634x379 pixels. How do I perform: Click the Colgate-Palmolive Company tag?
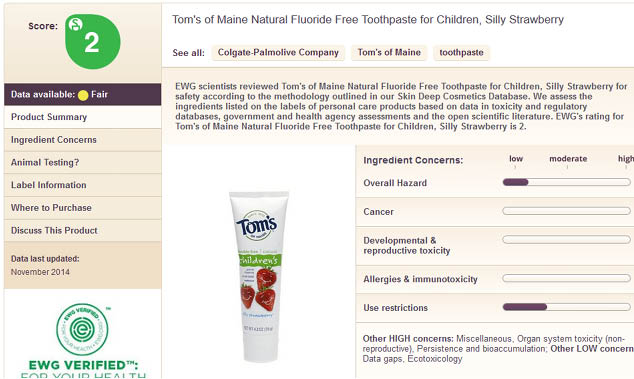pos(278,53)
